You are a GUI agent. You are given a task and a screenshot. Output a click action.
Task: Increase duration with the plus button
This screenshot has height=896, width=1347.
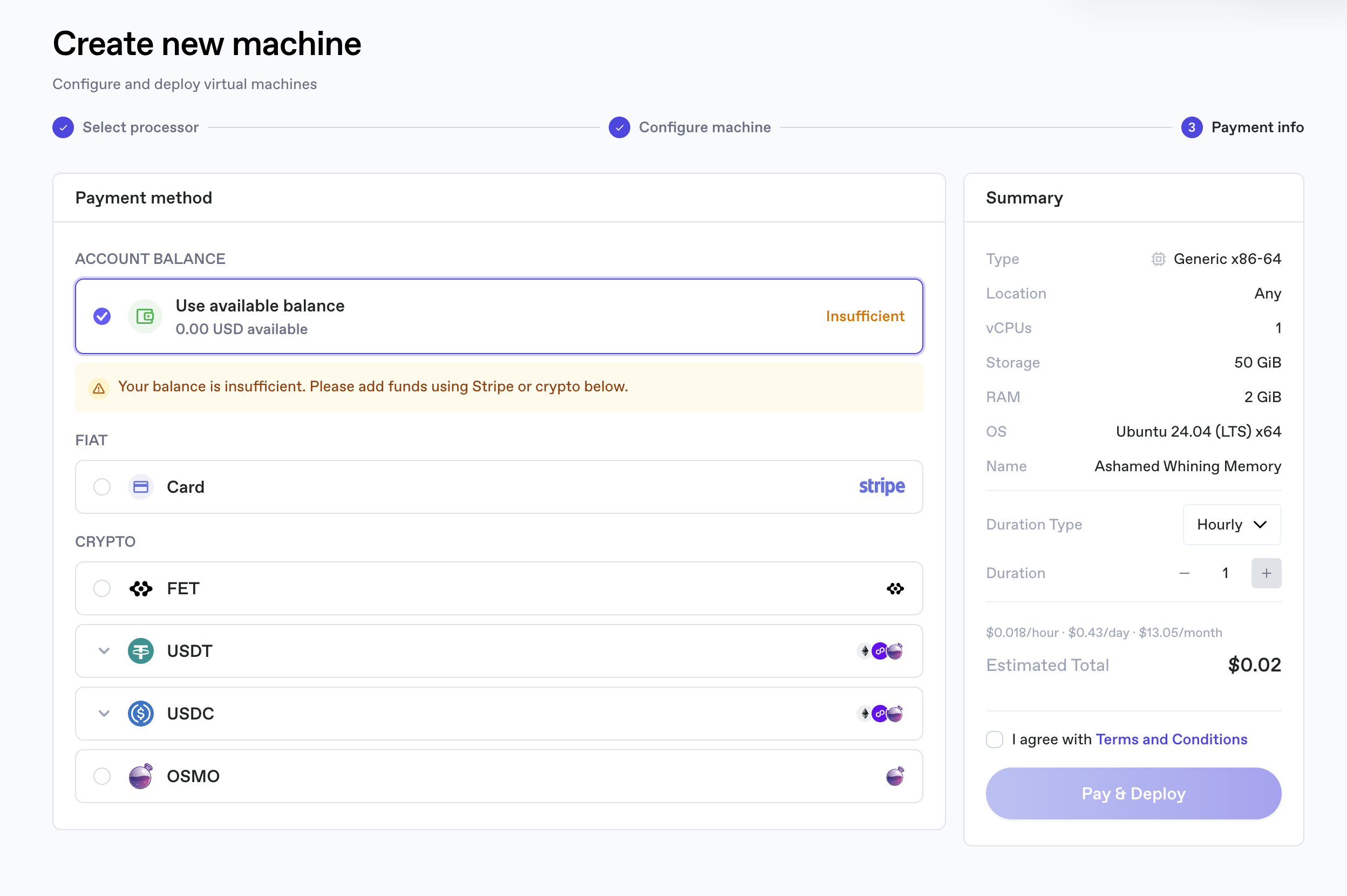pyautogui.click(x=1266, y=573)
